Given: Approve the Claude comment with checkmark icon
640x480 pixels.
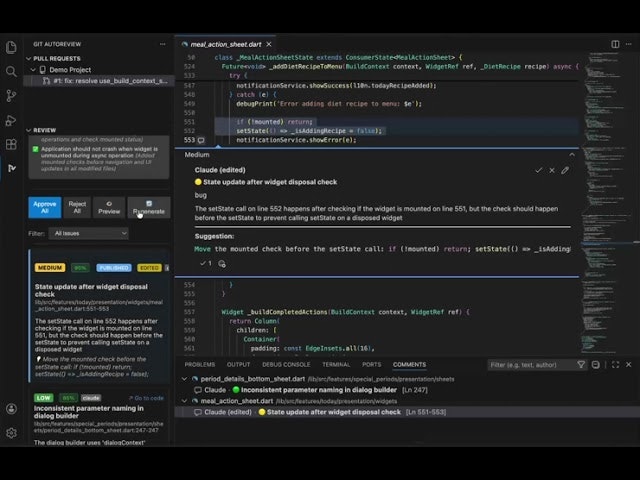Looking at the screenshot, I should click(539, 170).
